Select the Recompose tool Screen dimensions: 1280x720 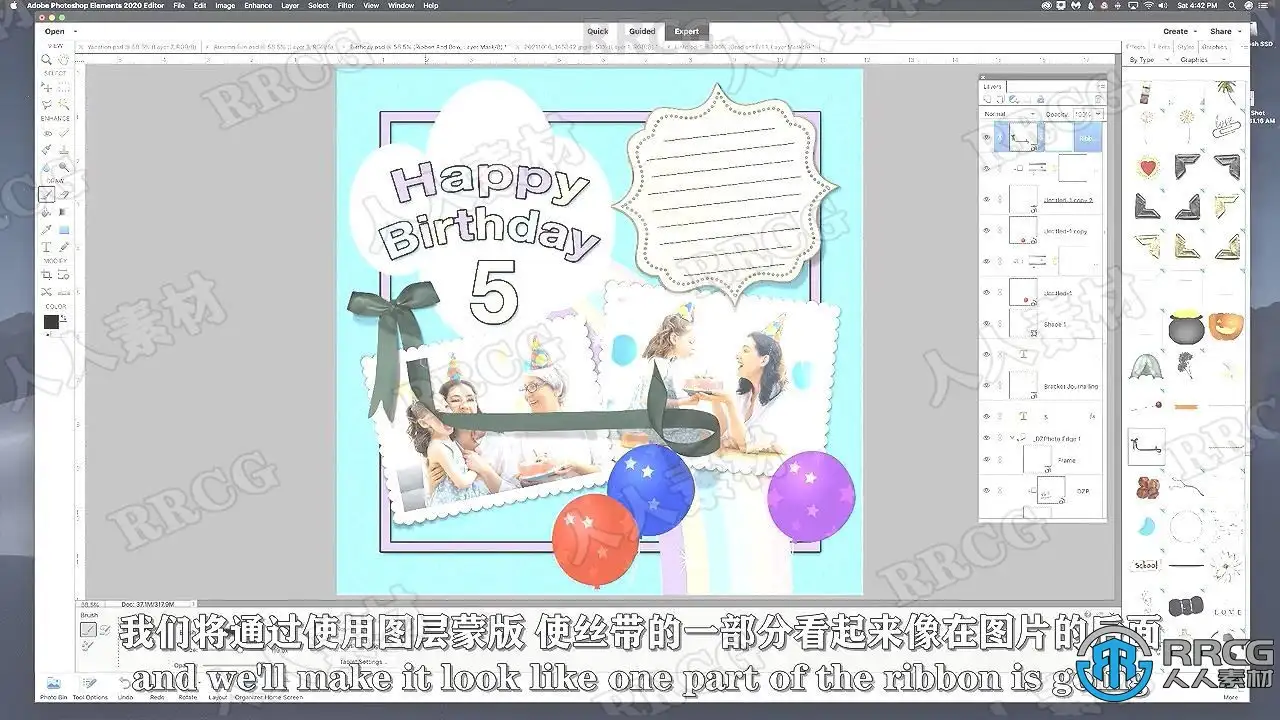[x=64, y=274]
